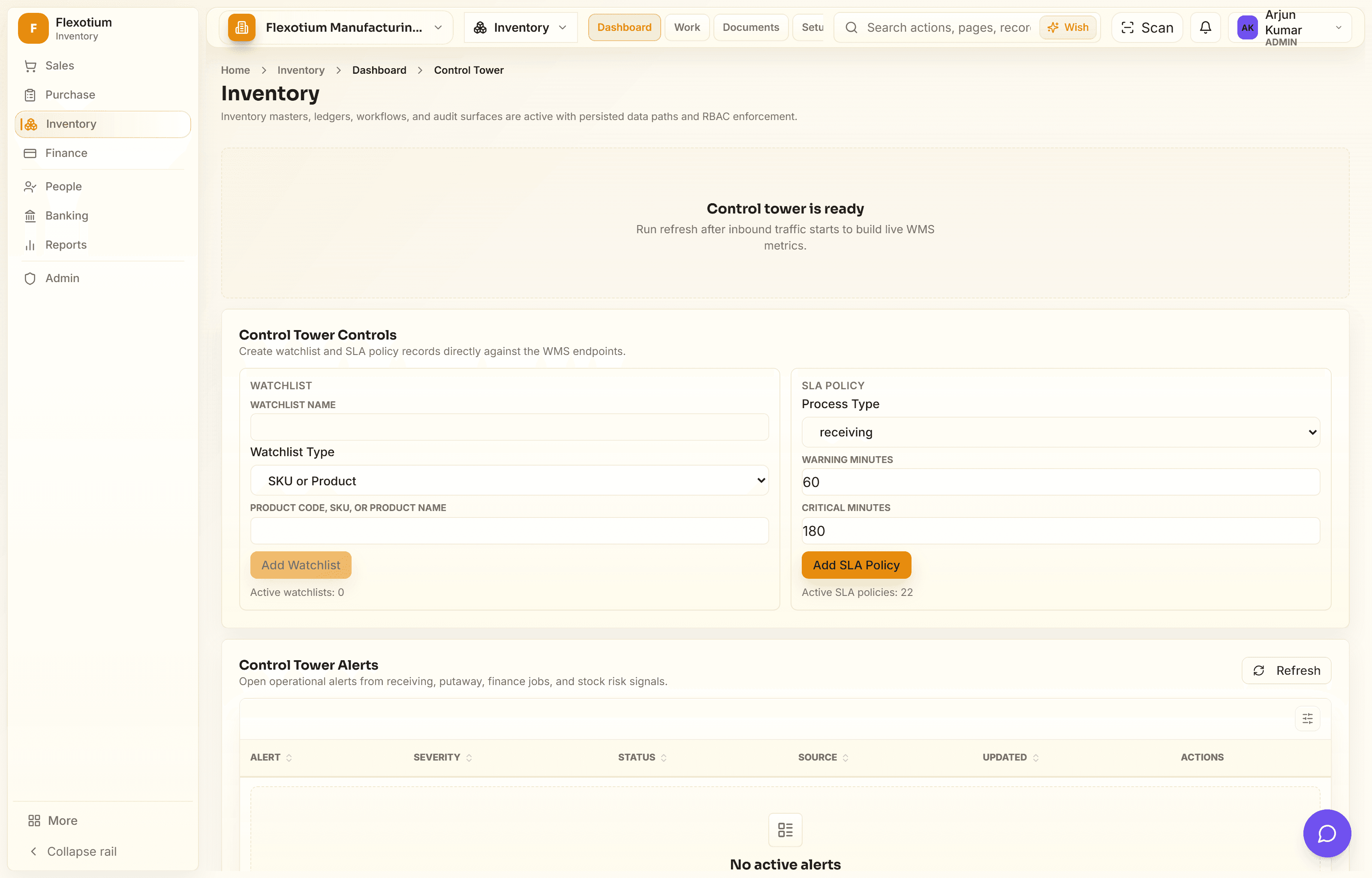Click the Wish sparkle button
The height and width of the screenshot is (878, 1372).
coord(1068,27)
